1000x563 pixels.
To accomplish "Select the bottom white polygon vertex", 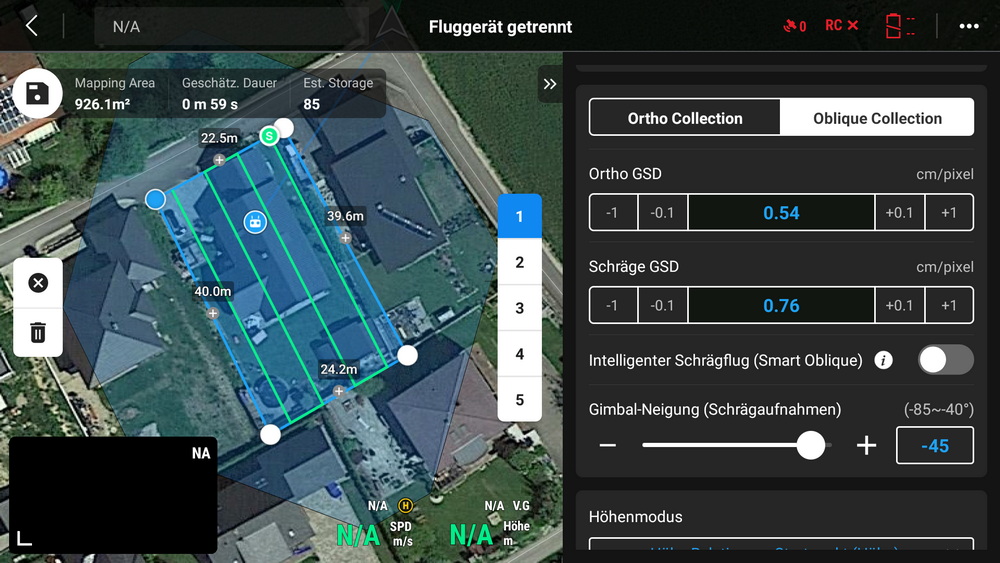I will pyautogui.click(x=270, y=434).
